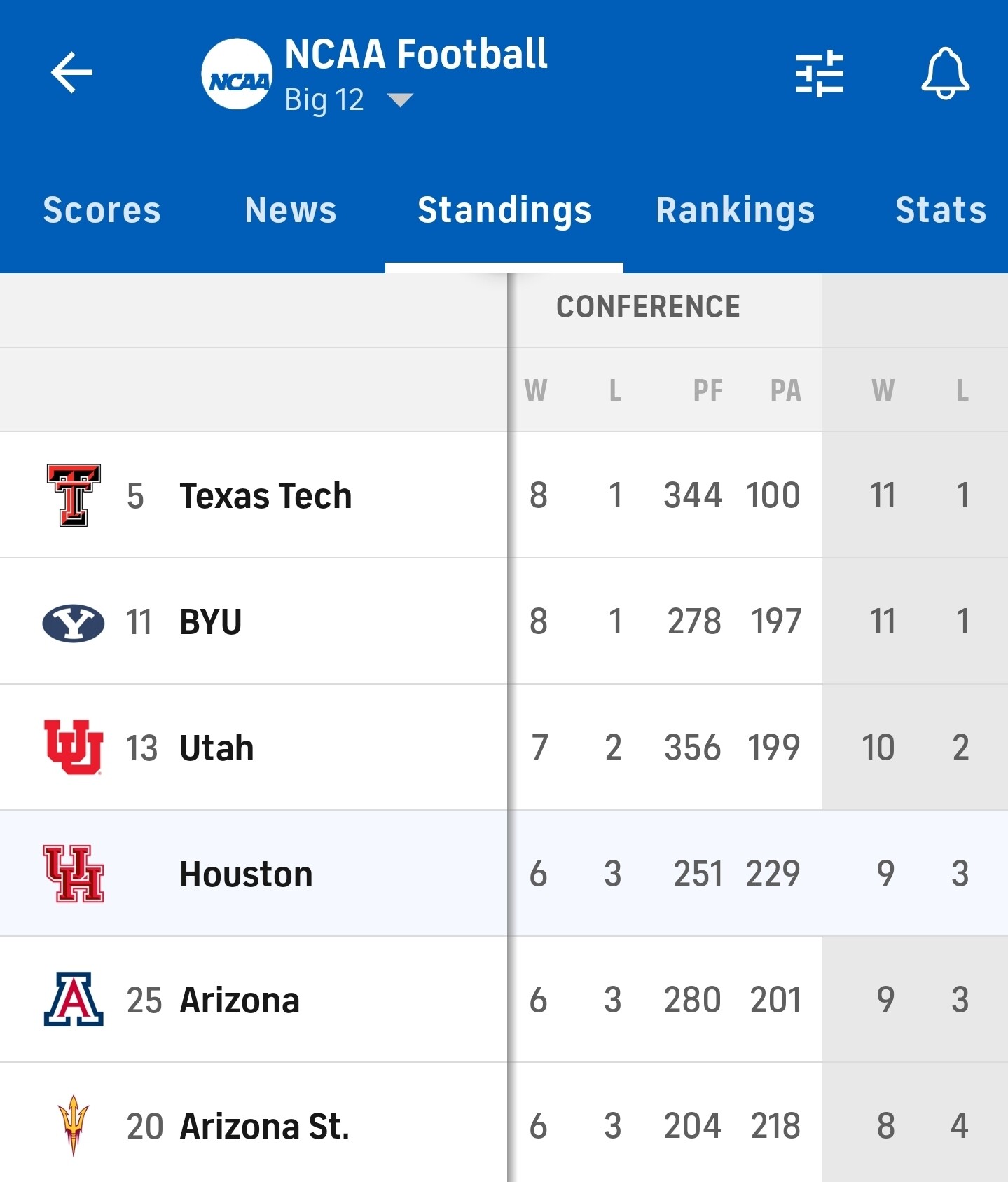Tap the Arizona team logo
Image resolution: width=1008 pixels, height=1182 pixels.
74,999
